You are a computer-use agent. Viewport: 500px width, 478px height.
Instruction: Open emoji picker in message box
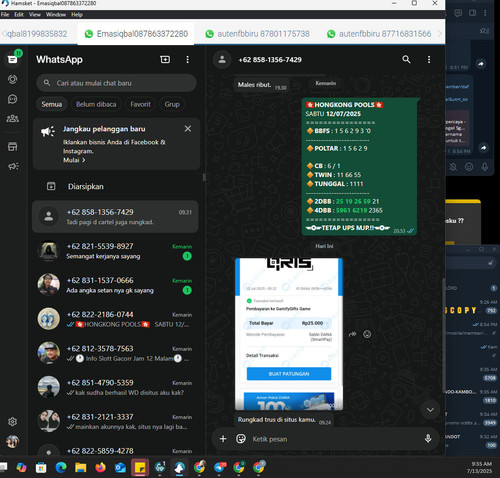pyautogui.click(x=241, y=439)
